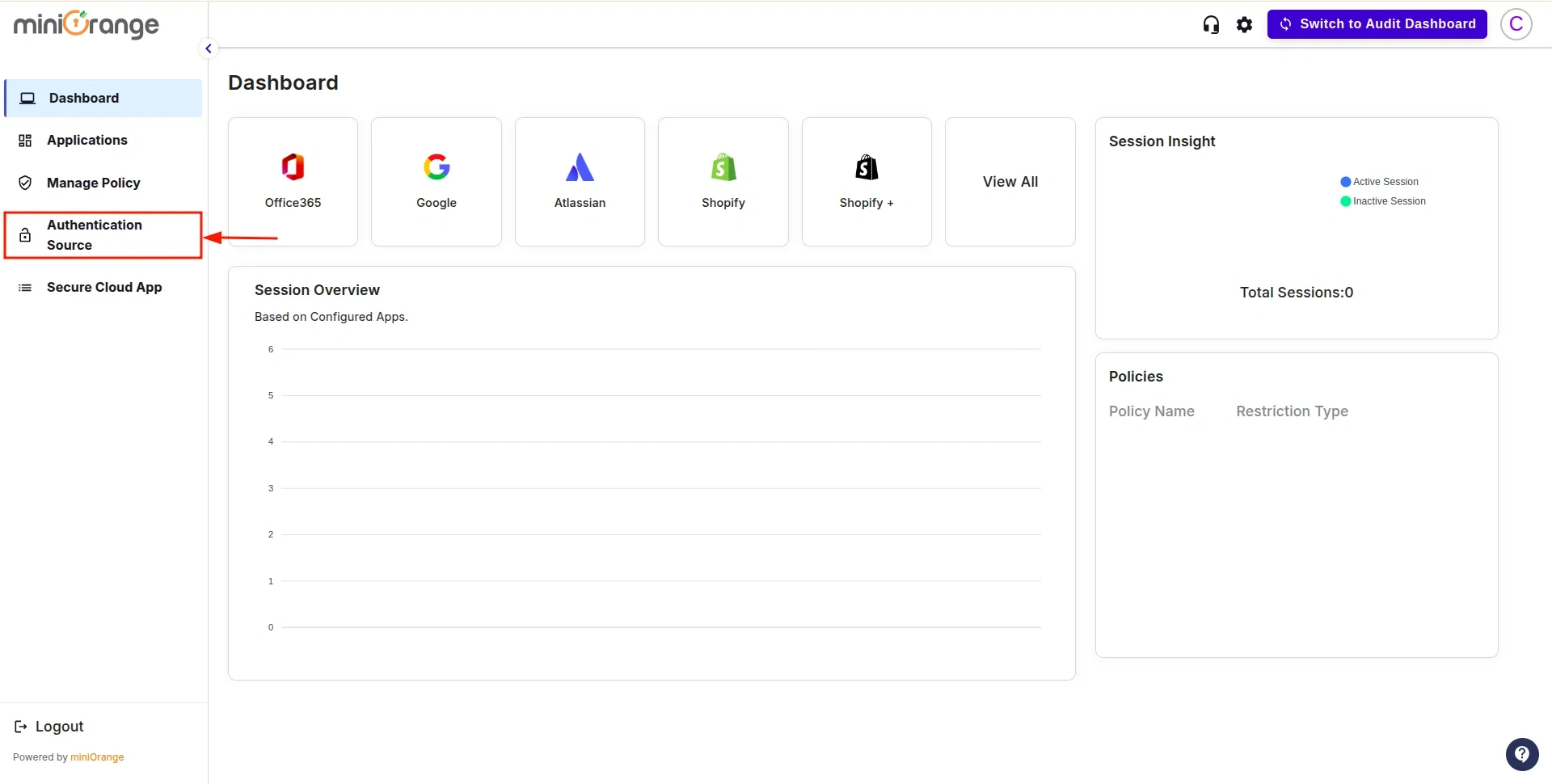Open the Office365 application card
This screenshot has height=784, width=1552.
[x=292, y=181]
